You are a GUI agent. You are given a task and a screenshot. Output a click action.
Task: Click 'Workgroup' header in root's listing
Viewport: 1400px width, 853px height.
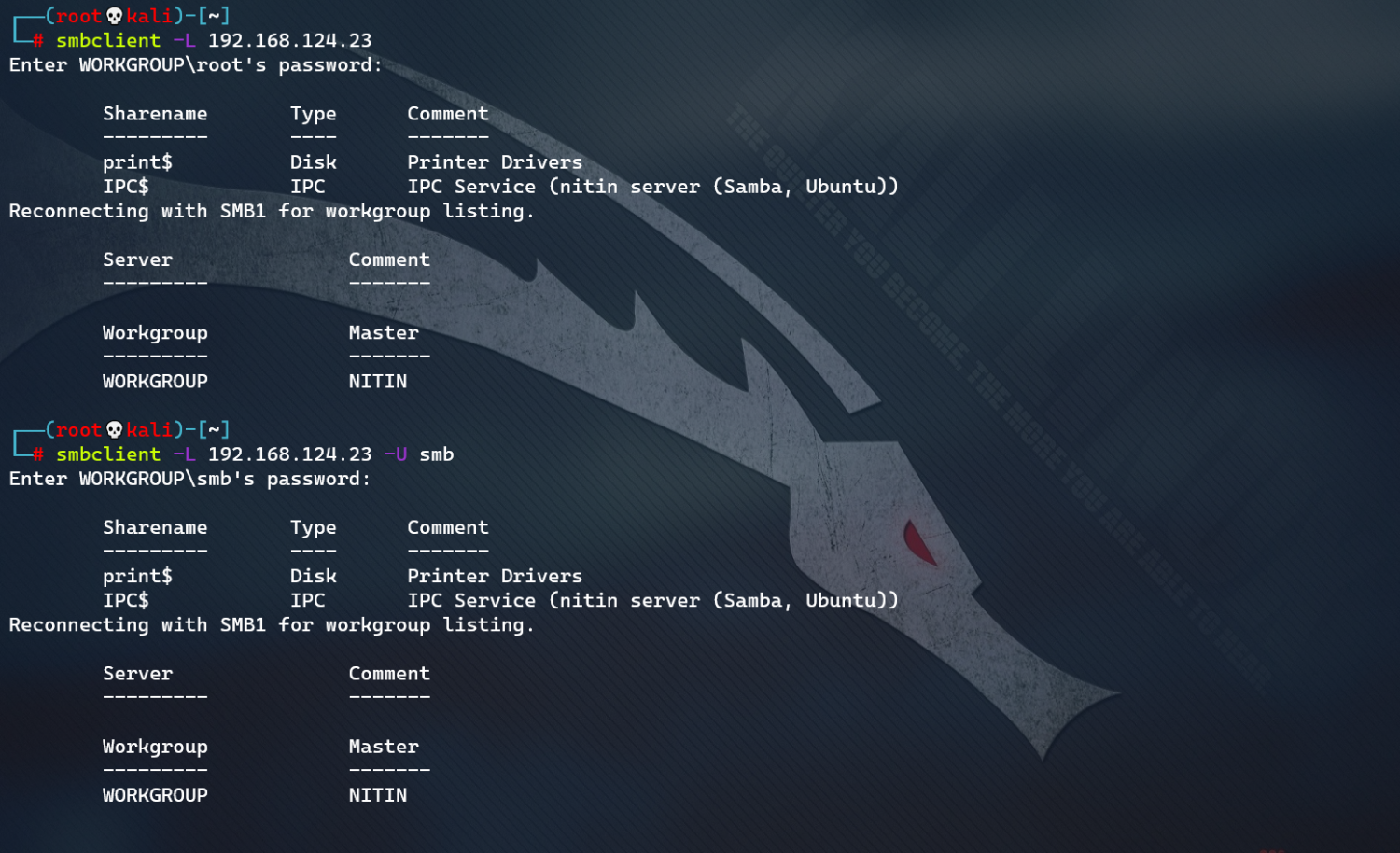155,334
